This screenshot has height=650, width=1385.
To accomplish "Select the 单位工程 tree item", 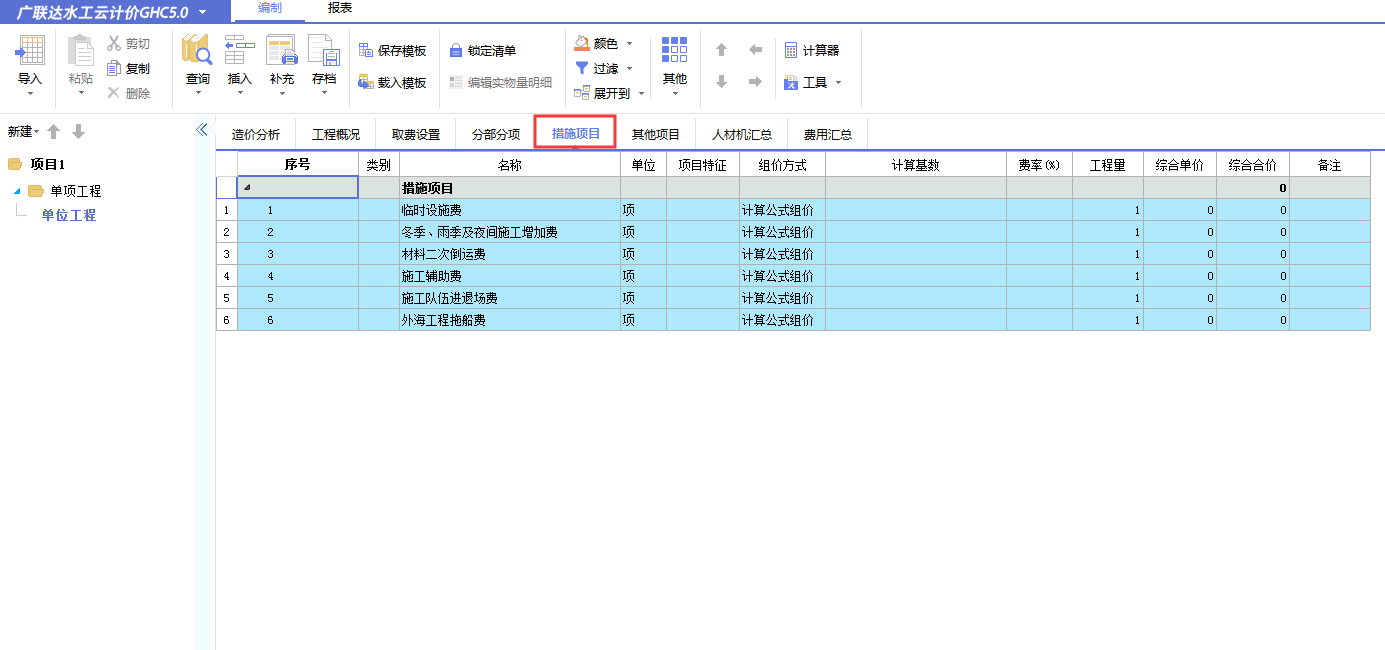I will tap(69, 214).
